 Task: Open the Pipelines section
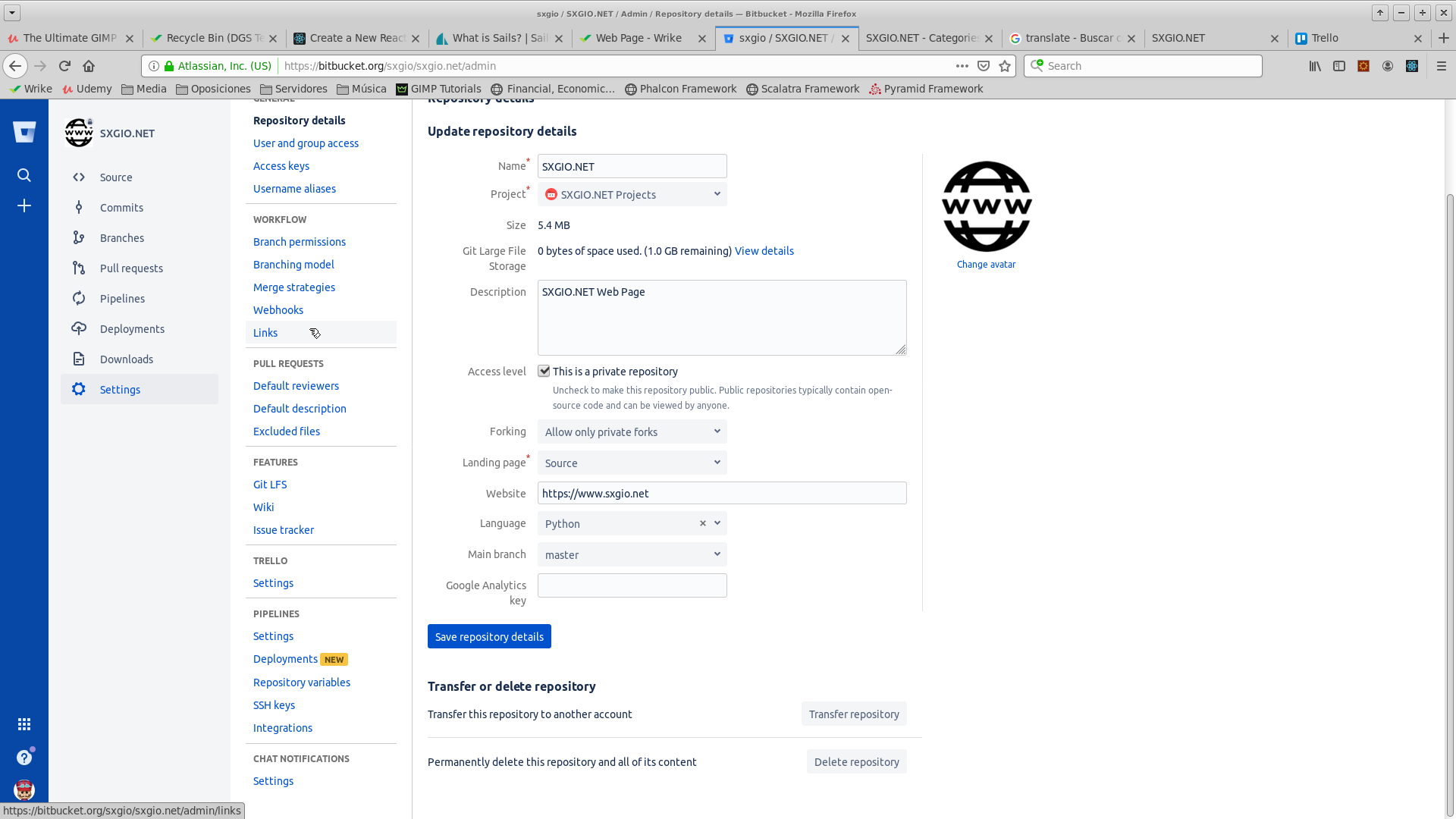[121, 298]
